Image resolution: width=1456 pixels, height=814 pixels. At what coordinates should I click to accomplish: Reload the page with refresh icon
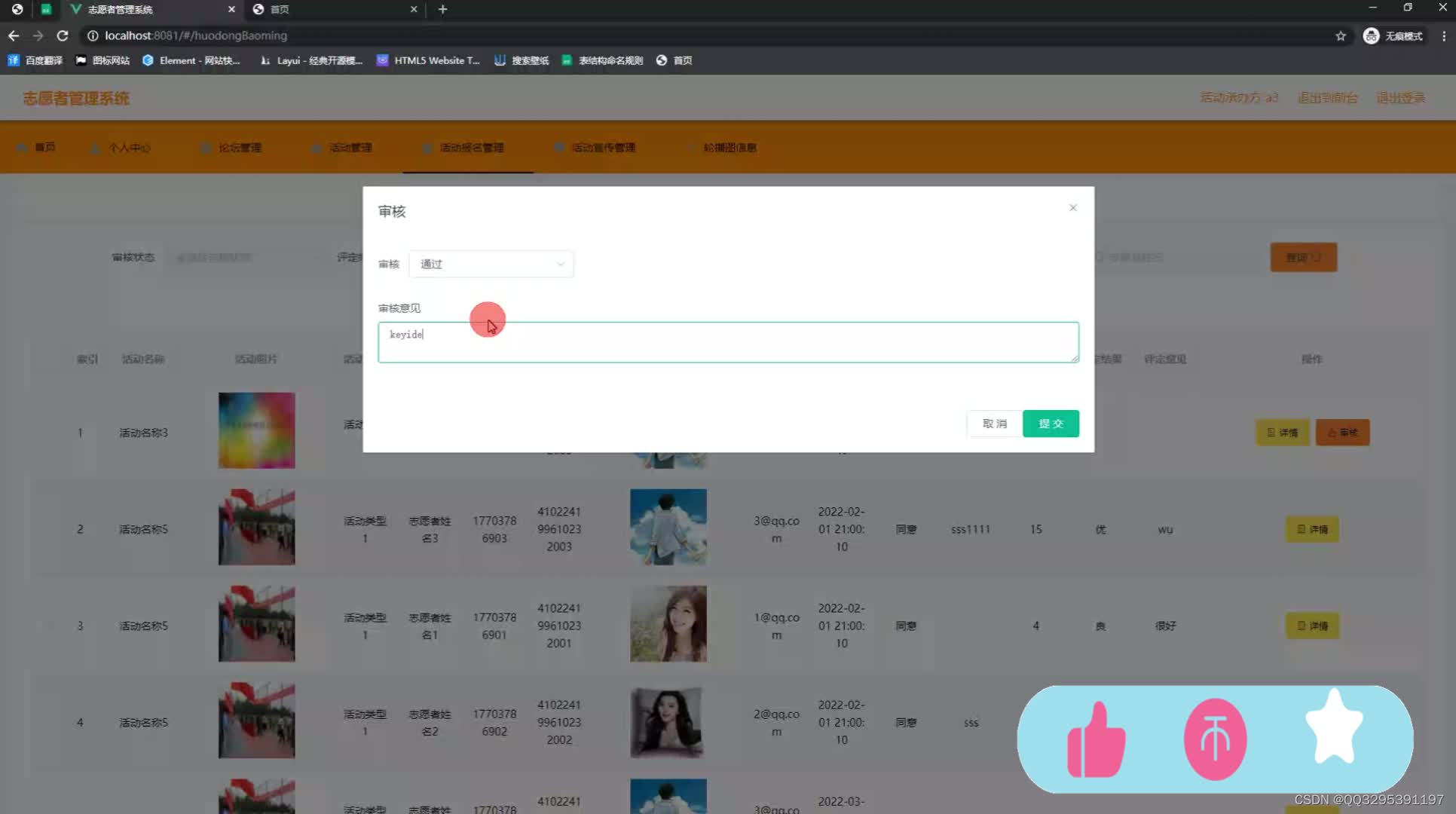pos(63,35)
